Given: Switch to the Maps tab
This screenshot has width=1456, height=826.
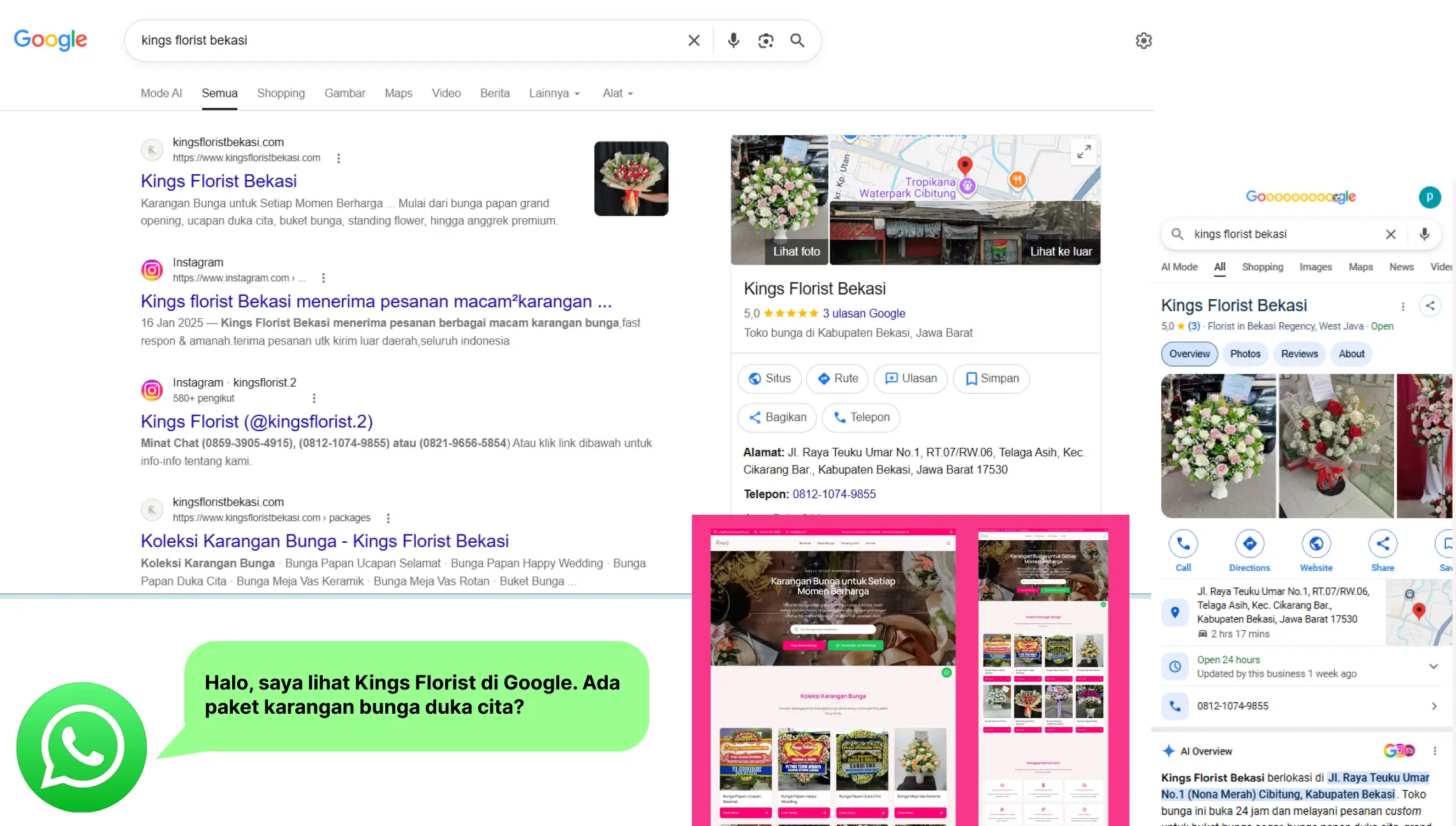Looking at the screenshot, I should click(398, 93).
